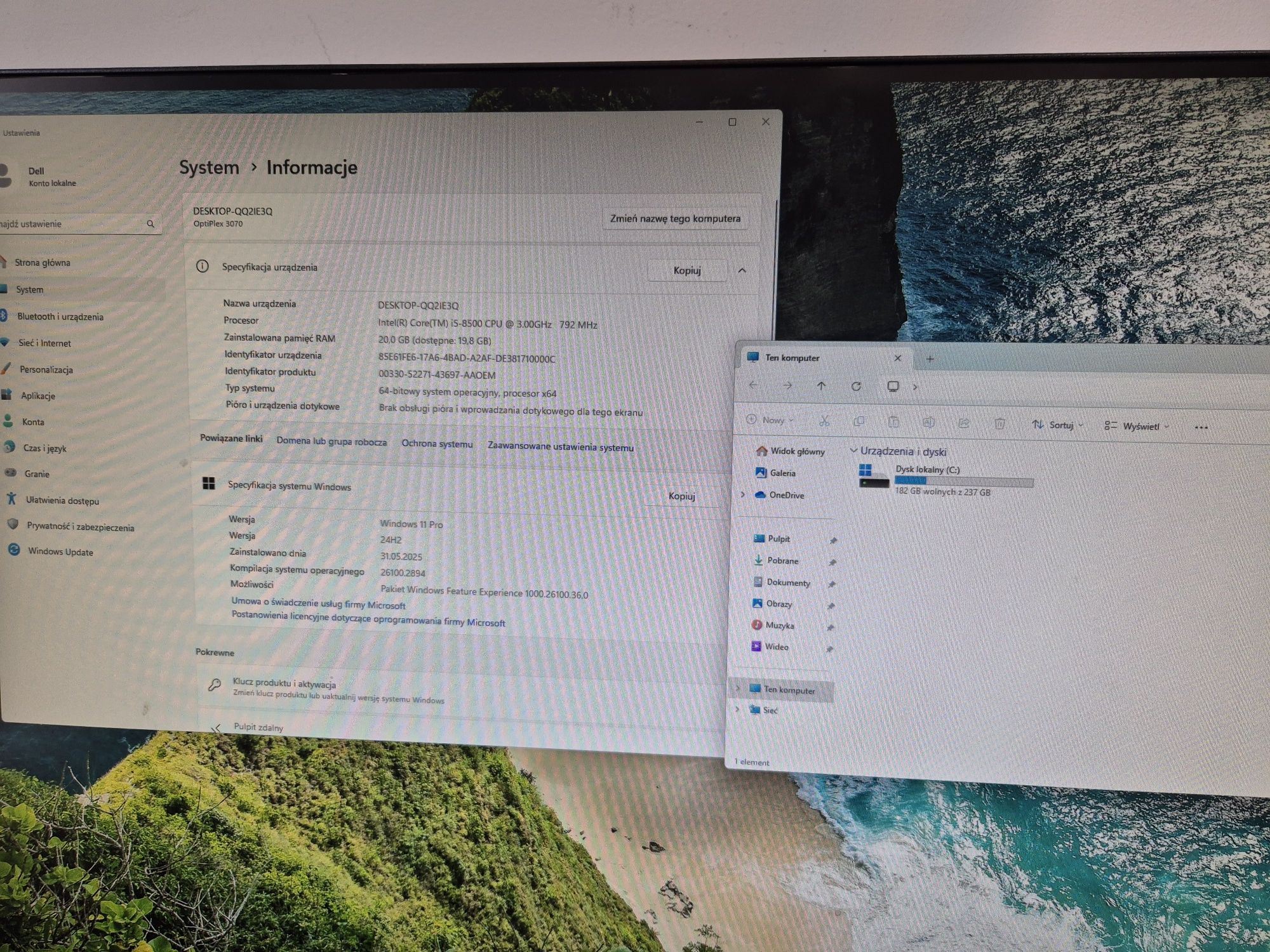Open Zaawansowane ustawienia systemu link
1270x952 pixels.
click(561, 446)
